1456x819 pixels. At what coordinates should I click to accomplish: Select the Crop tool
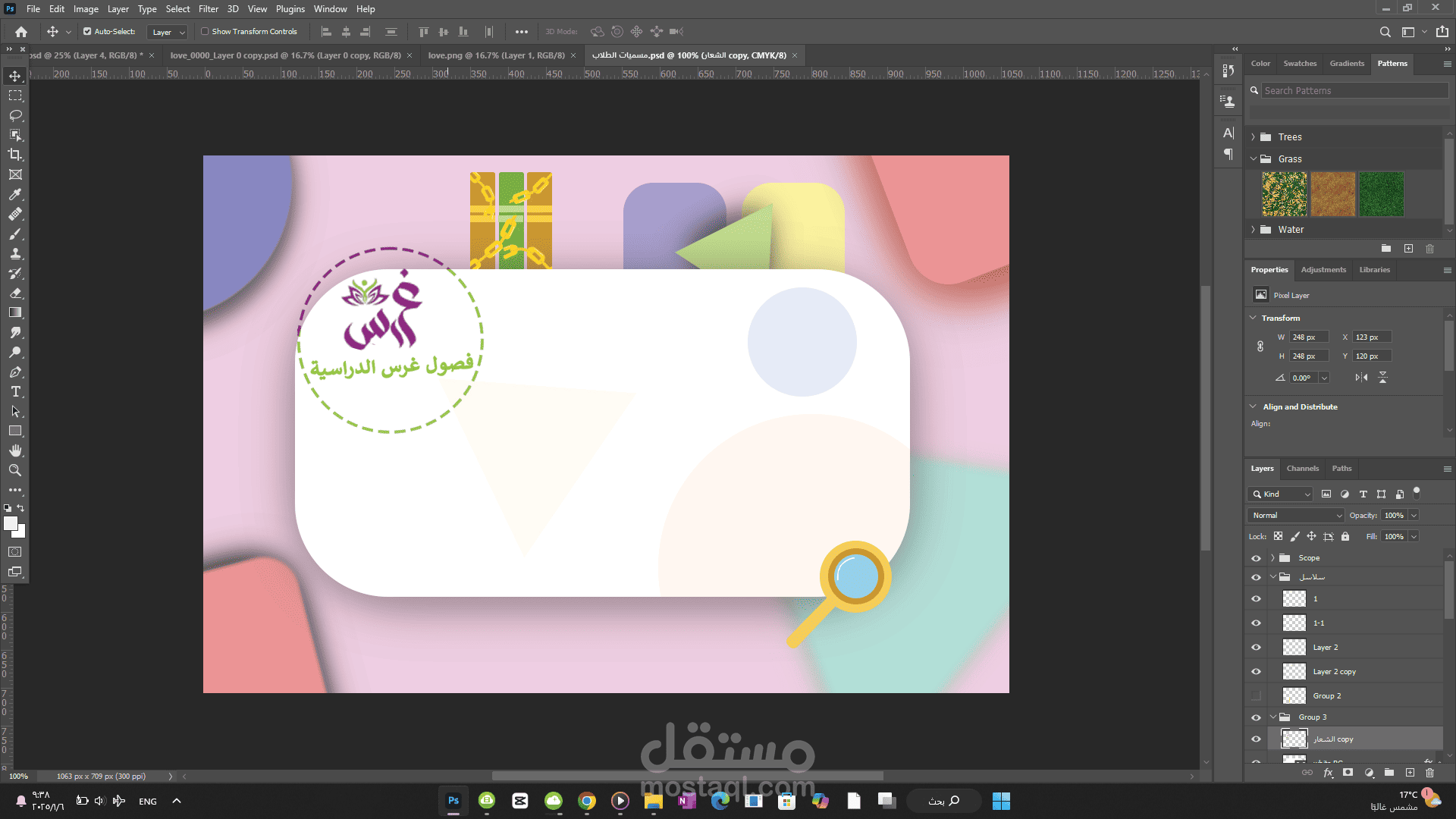pyautogui.click(x=15, y=155)
